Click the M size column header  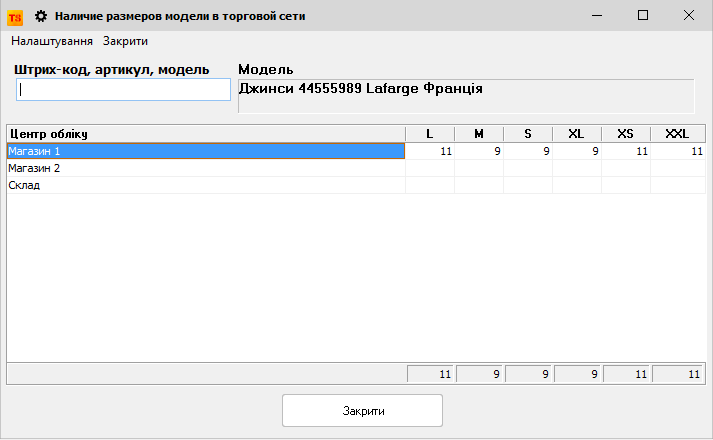point(479,134)
